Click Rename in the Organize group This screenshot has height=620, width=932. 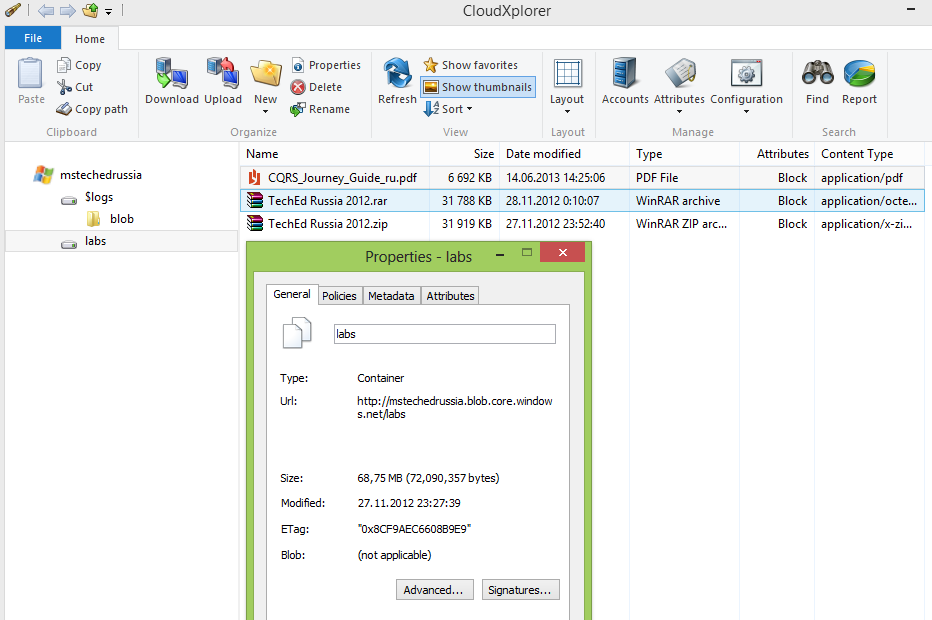click(320, 109)
